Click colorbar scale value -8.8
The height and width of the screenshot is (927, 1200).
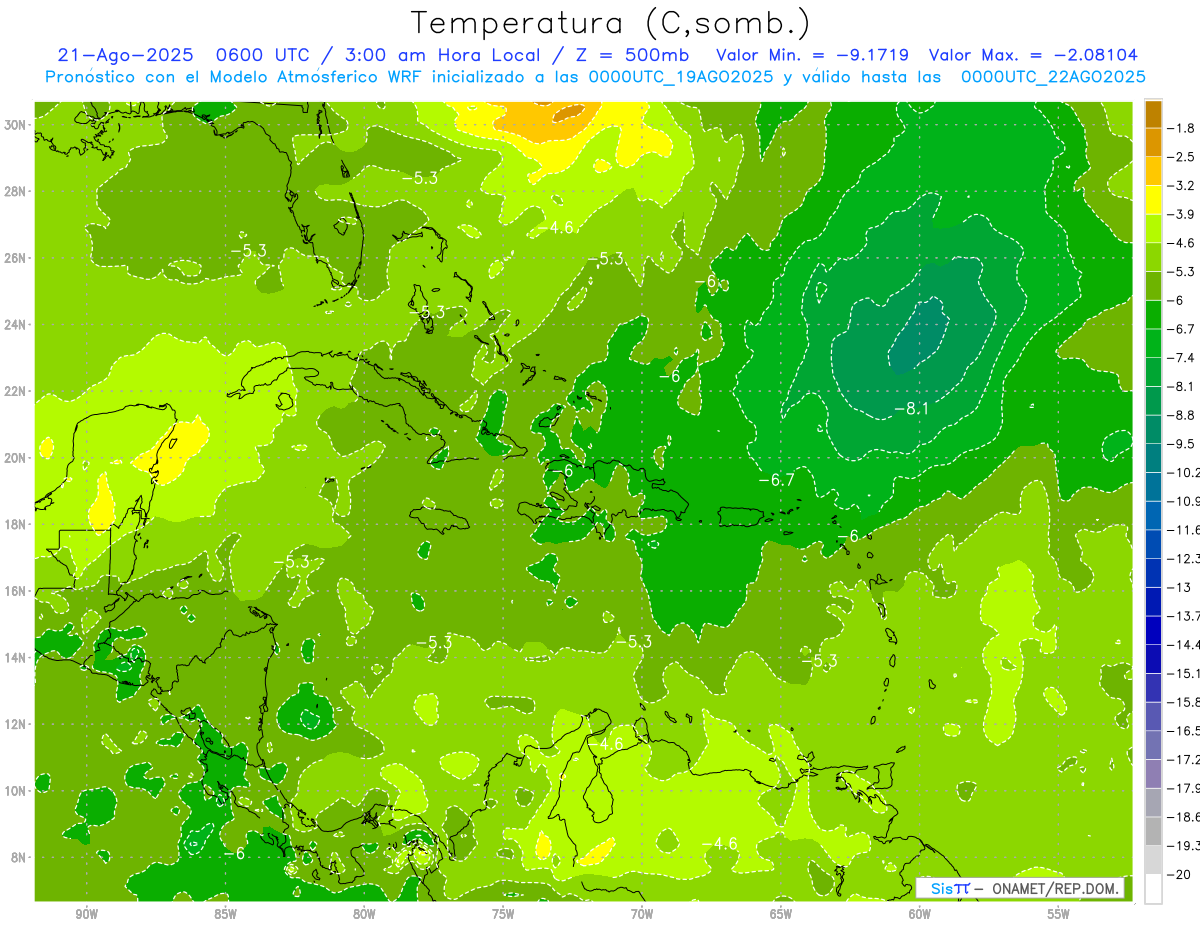(x=1183, y=415)
